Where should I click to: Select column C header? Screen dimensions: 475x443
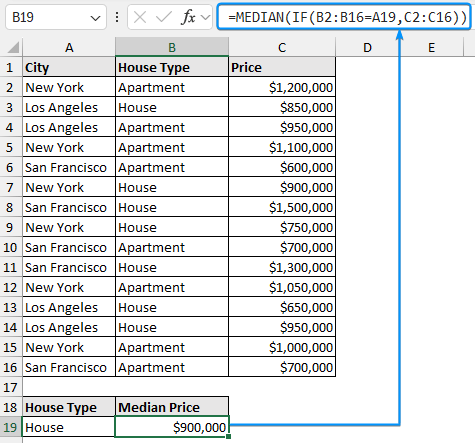282,47
